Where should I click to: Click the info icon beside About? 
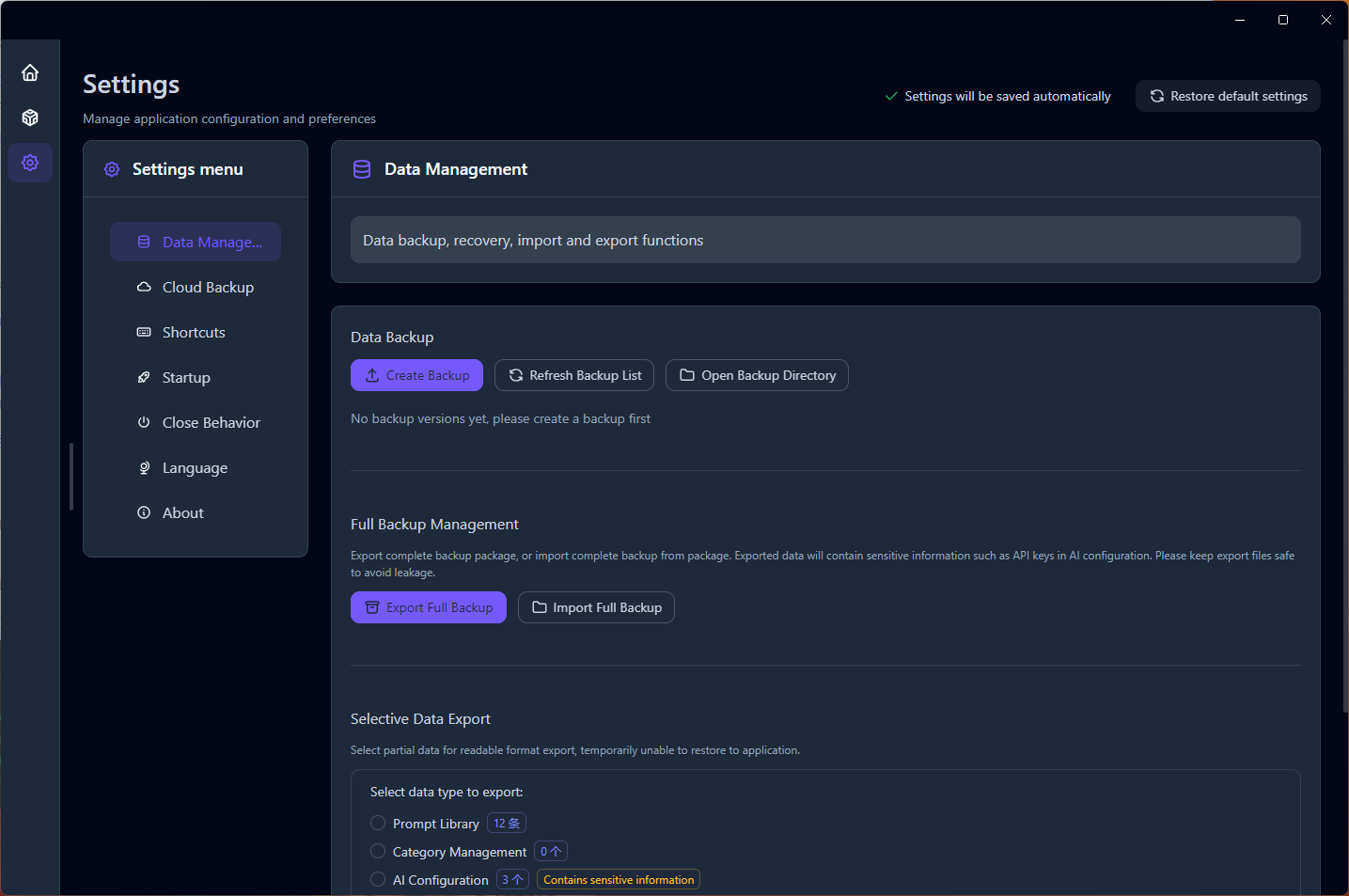click(x=143, y=512)
